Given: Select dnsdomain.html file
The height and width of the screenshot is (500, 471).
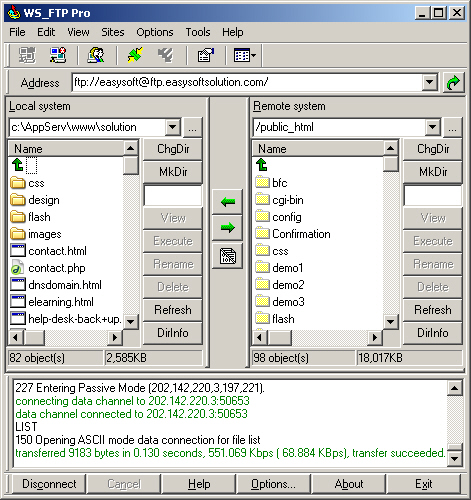Looking at the screenshot, I should [56, 285].
